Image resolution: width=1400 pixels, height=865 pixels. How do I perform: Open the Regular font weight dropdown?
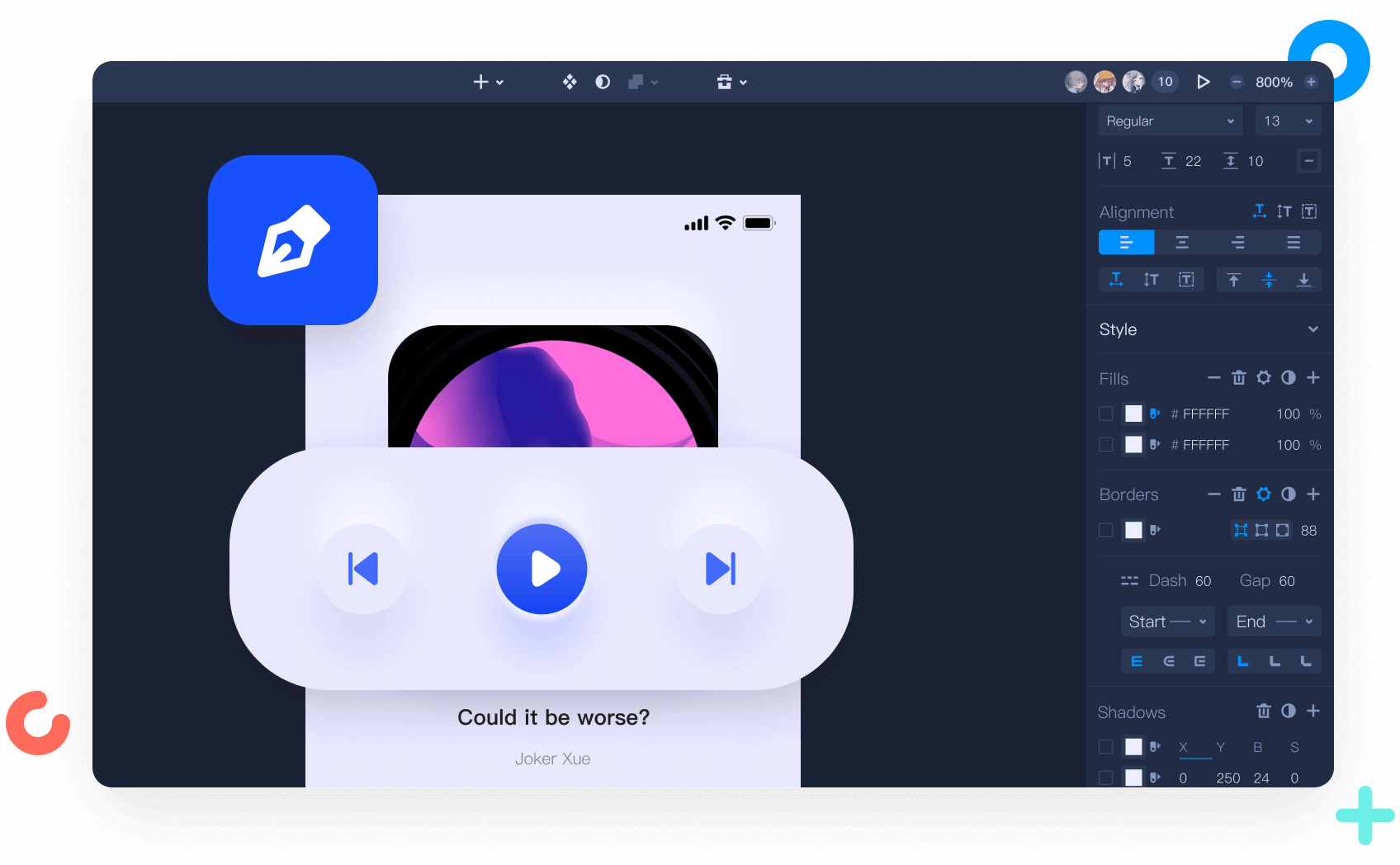[1170, 121]
